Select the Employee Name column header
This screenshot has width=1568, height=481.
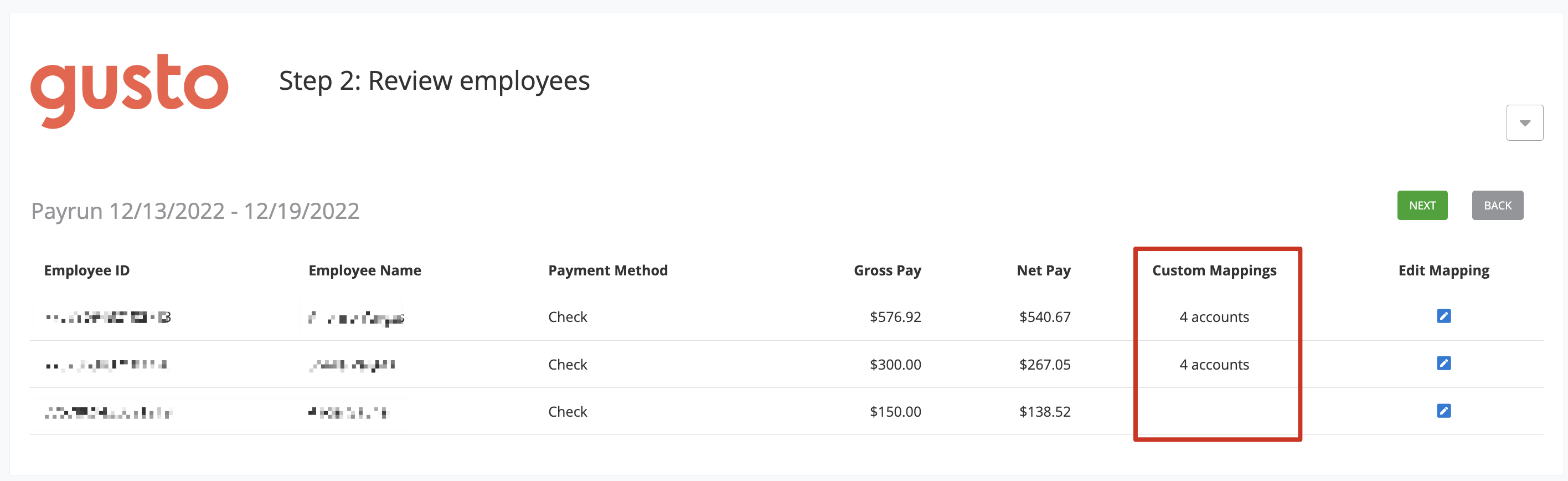point(365,270)
